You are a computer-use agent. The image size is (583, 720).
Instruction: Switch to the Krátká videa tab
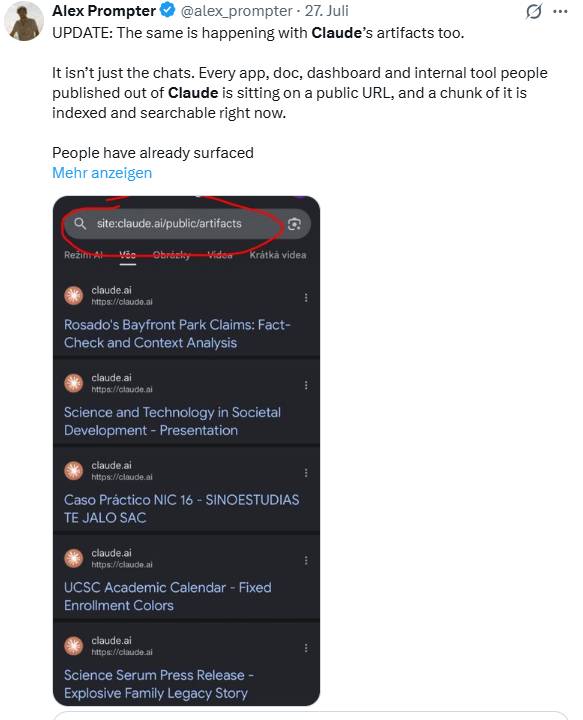(x=278, y=255)
